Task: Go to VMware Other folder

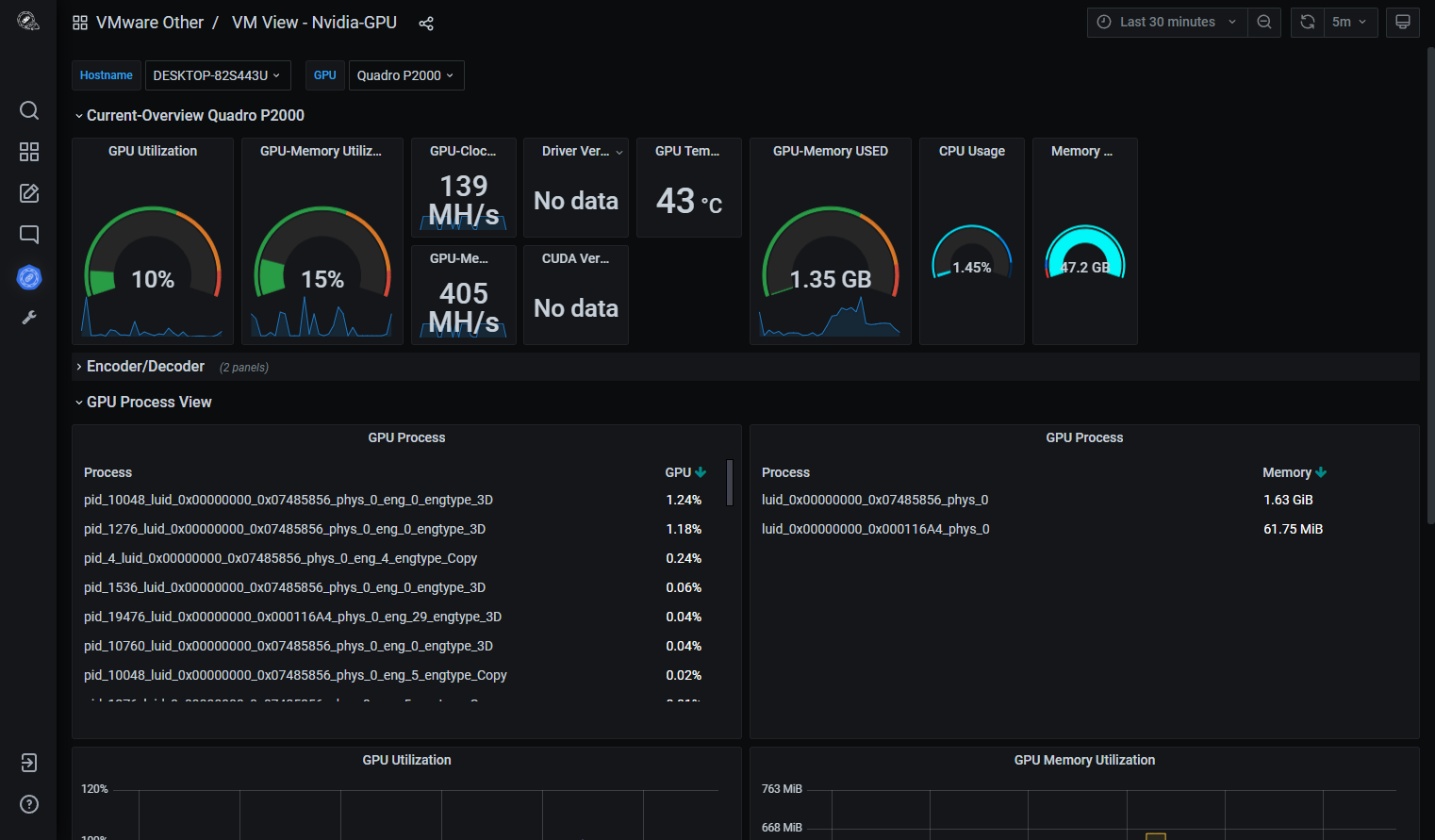Action: (x=150, y=23)
